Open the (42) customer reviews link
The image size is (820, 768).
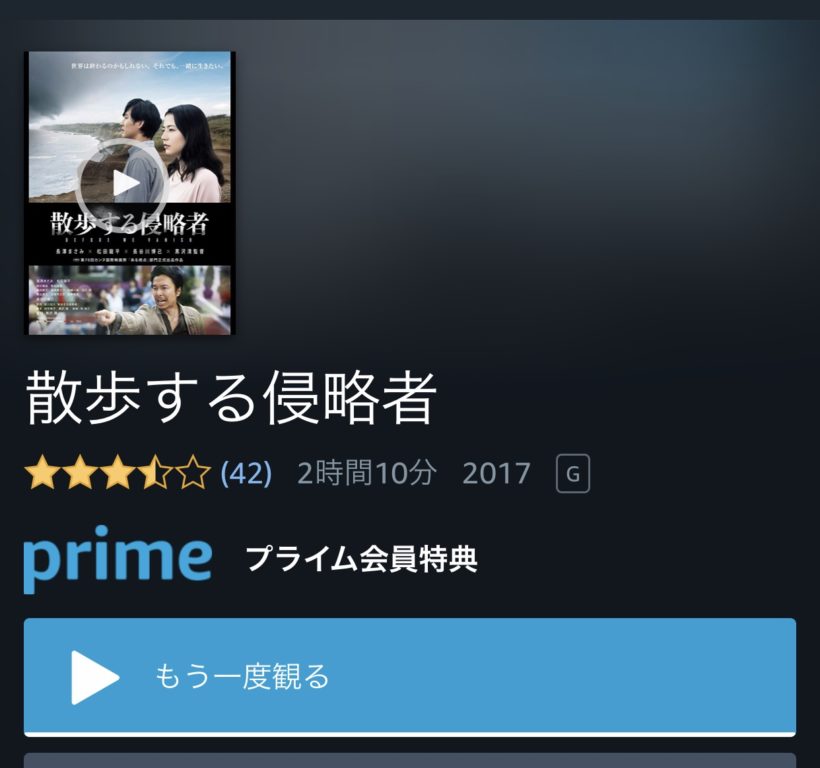[246, 473]
